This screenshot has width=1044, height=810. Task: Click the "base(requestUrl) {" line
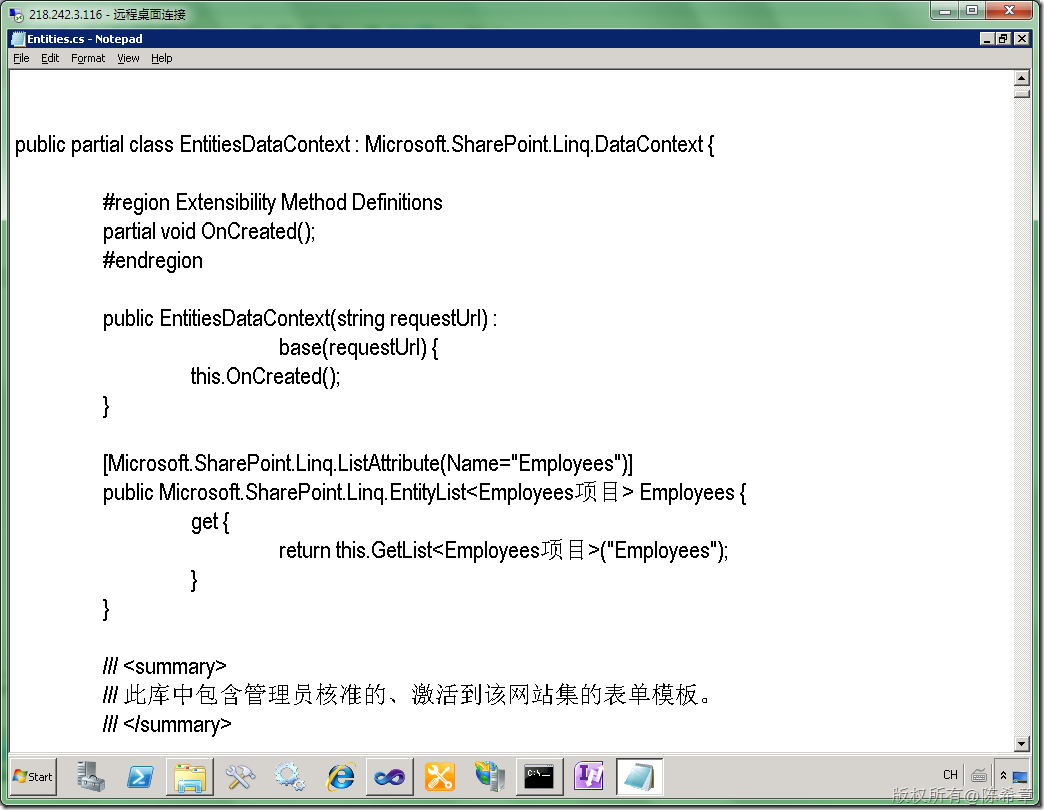click(358, 347)
